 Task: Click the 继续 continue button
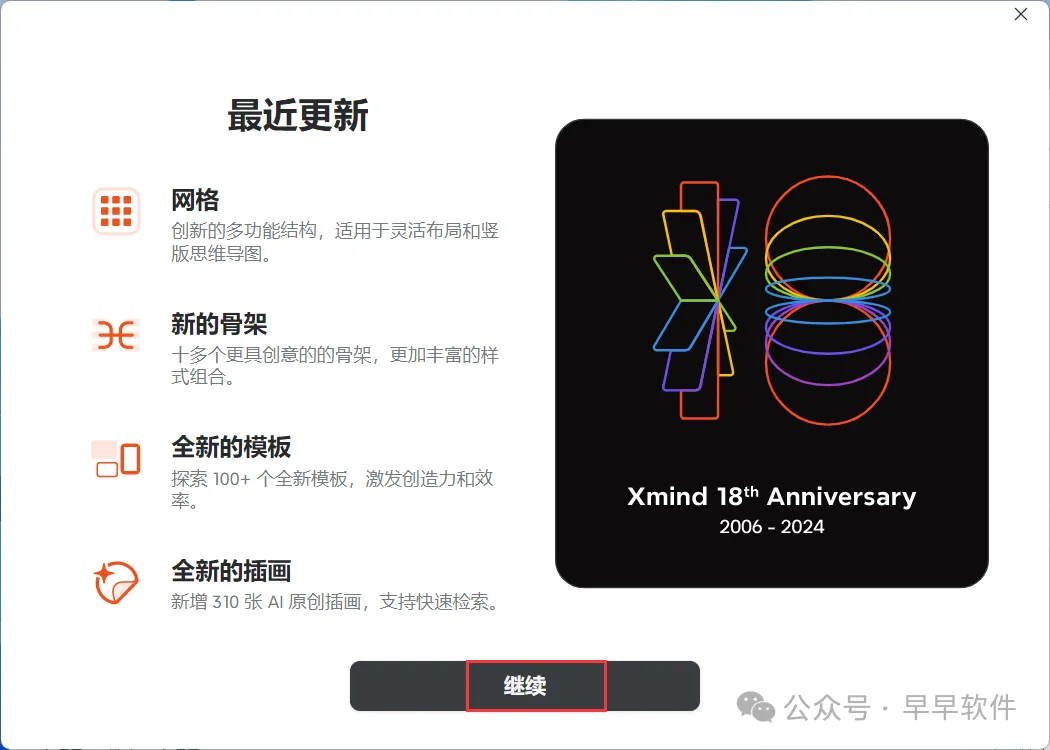524,686
